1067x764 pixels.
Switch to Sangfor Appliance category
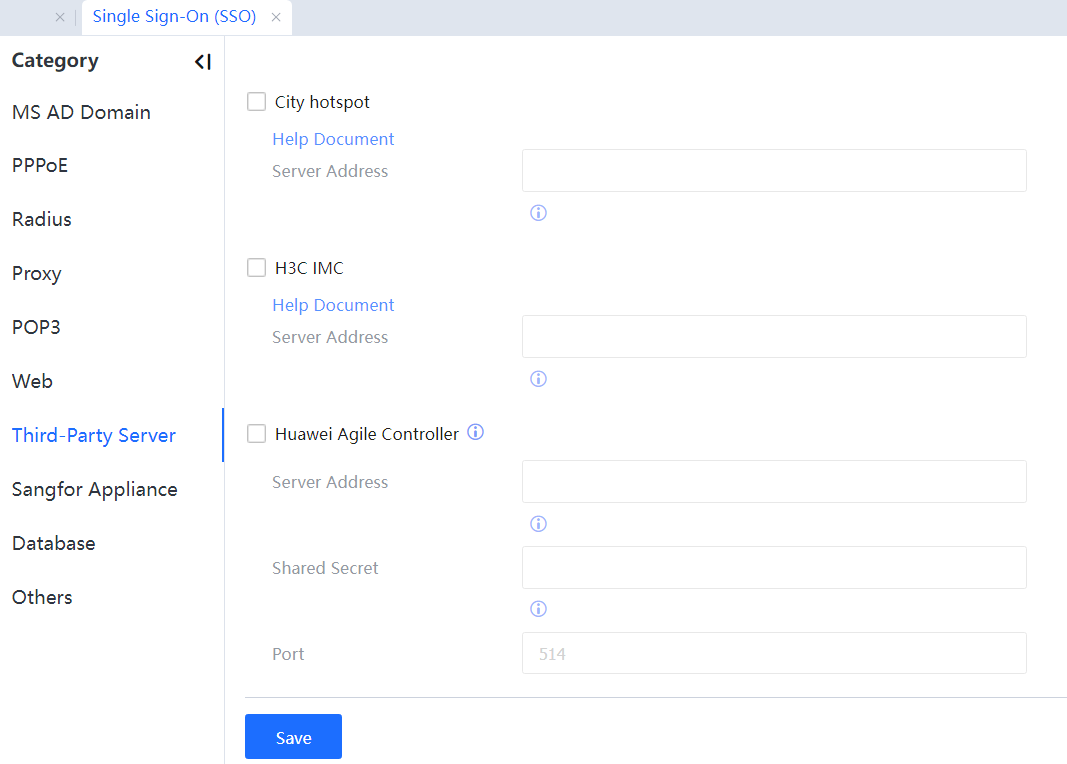pyautogui.click(x=95, y=489)
